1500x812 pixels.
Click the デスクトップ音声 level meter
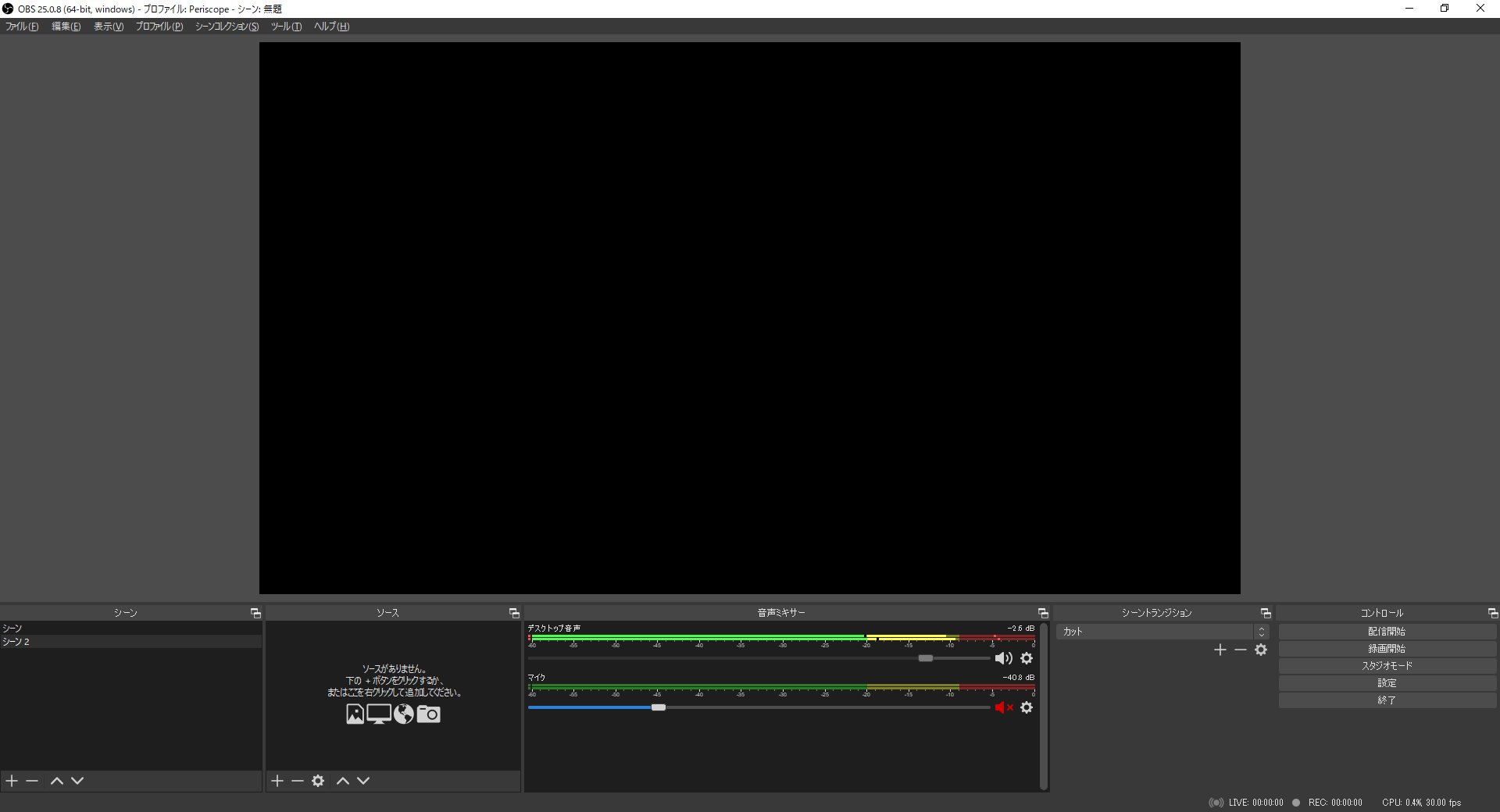click(781, 638)
